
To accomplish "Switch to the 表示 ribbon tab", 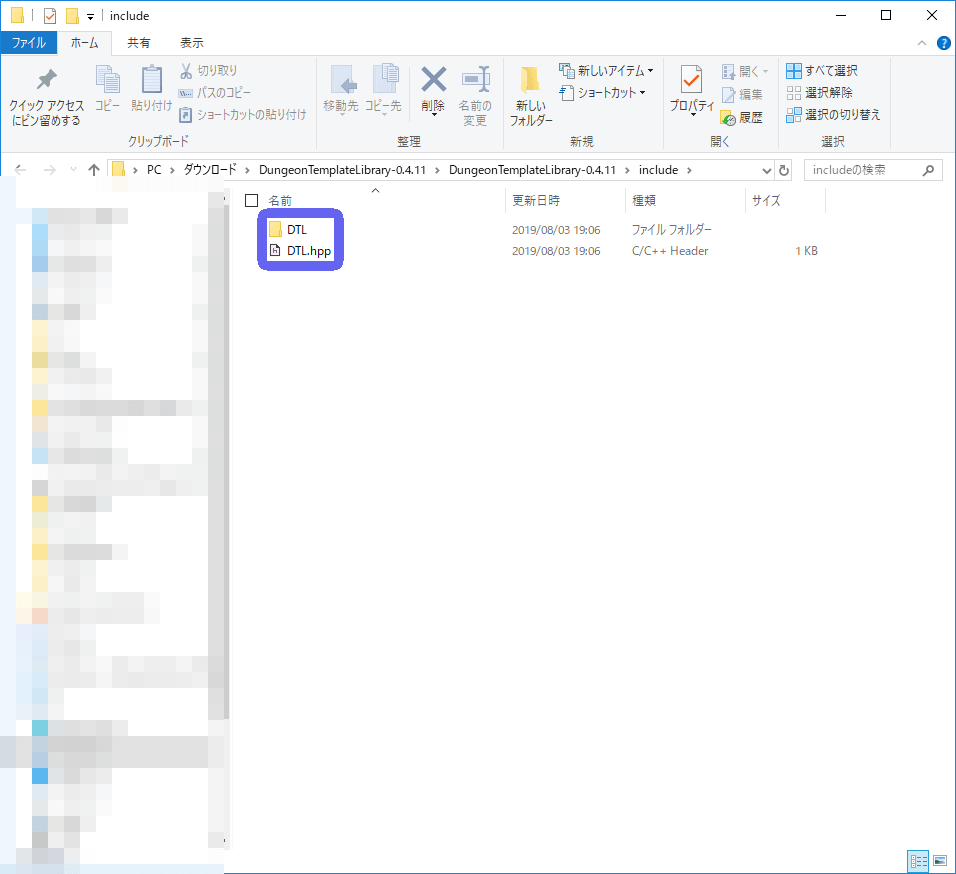I will 191,43.
